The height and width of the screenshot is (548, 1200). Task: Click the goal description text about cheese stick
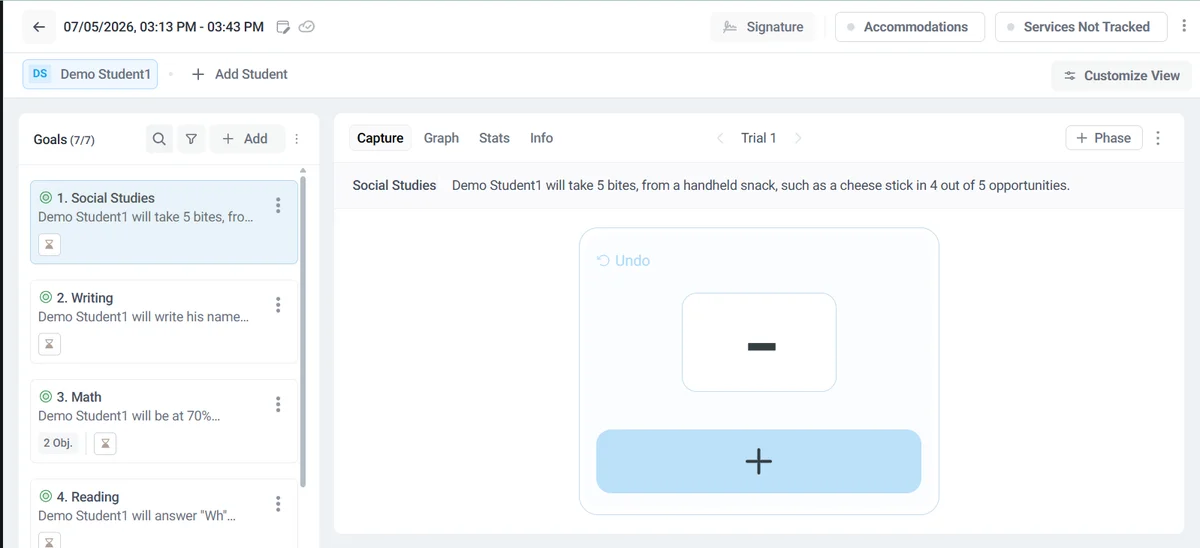[x=760, y=185]
